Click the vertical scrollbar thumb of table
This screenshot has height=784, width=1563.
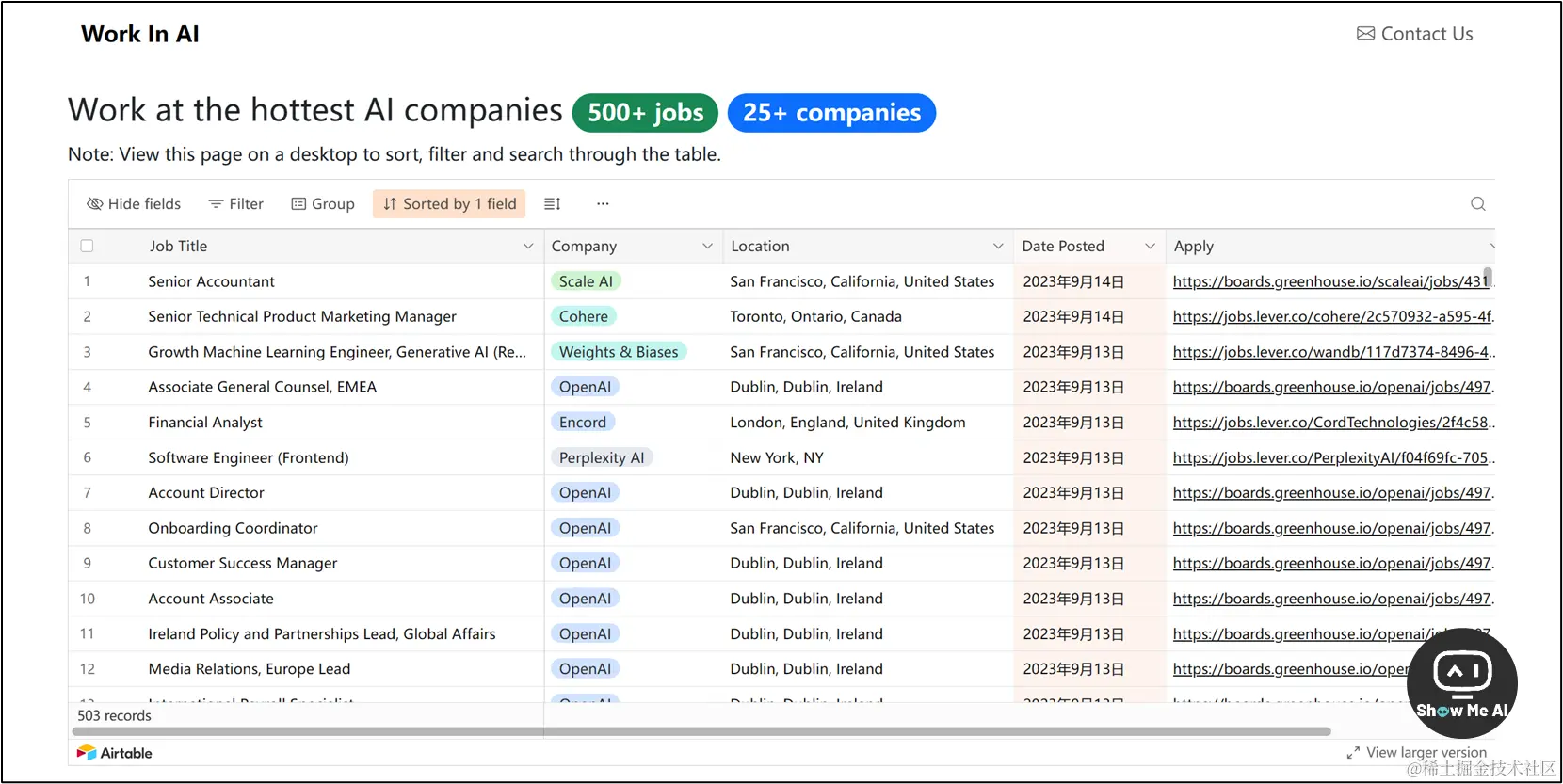coord(1488,277)
